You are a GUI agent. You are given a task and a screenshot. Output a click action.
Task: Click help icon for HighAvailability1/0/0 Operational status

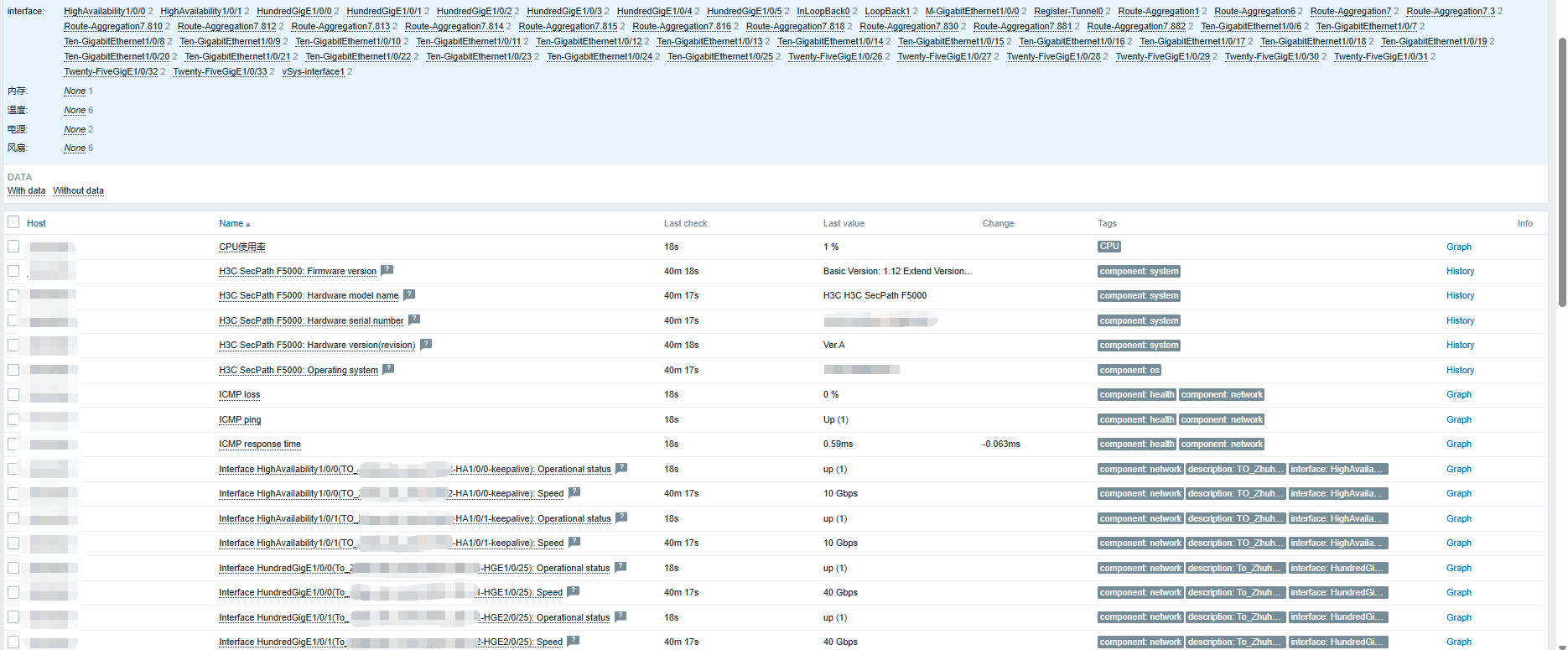coord(621,468)
